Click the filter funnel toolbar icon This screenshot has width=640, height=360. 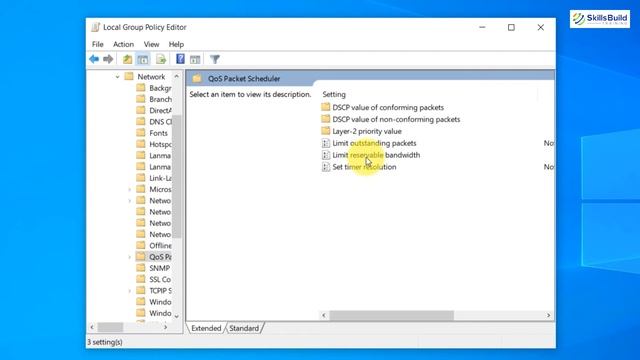[215, 59]
